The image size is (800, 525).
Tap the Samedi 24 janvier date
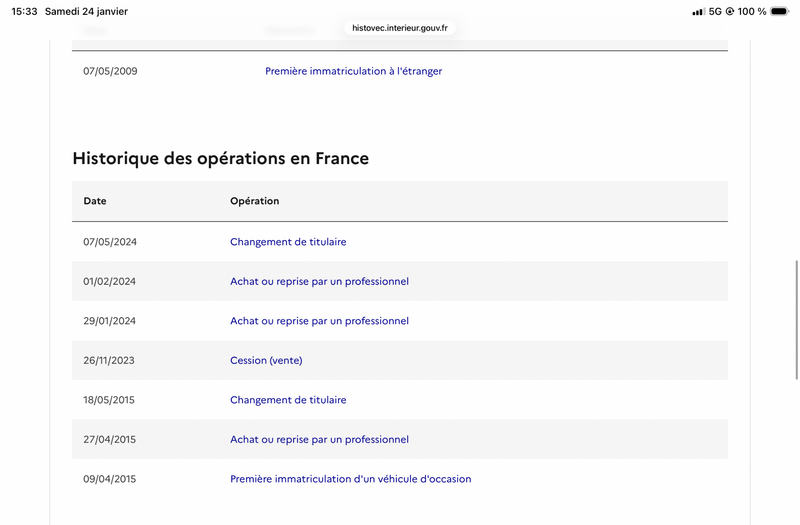(x=86, y=11)
